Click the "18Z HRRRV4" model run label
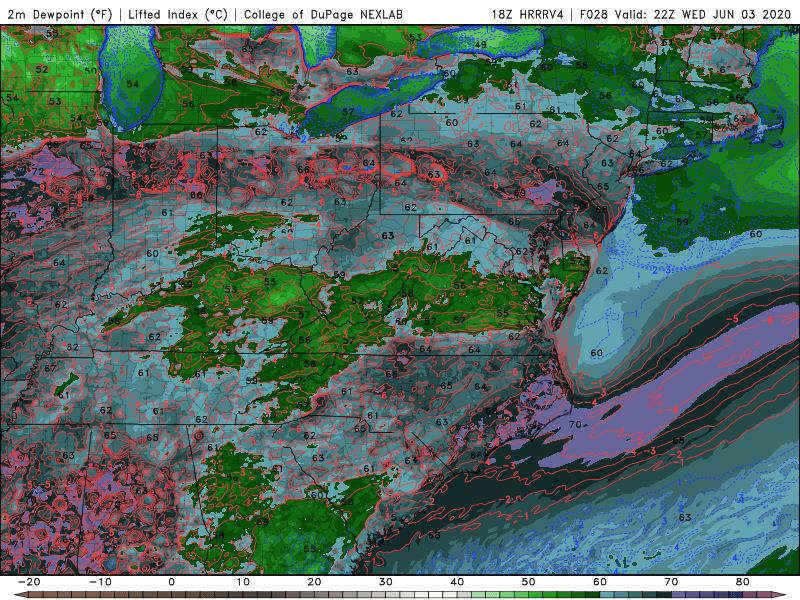Viewport: 800px width, 600px height. (x=528, y=14)
